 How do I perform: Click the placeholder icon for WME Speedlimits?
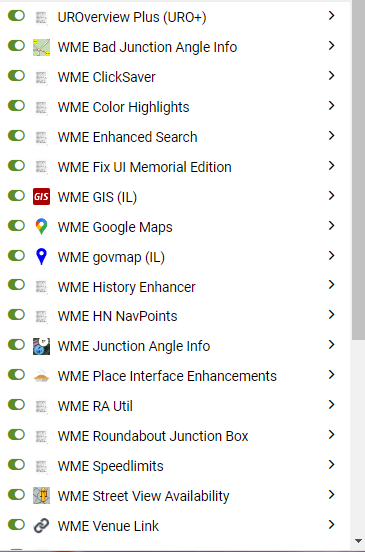coord(41,466)
